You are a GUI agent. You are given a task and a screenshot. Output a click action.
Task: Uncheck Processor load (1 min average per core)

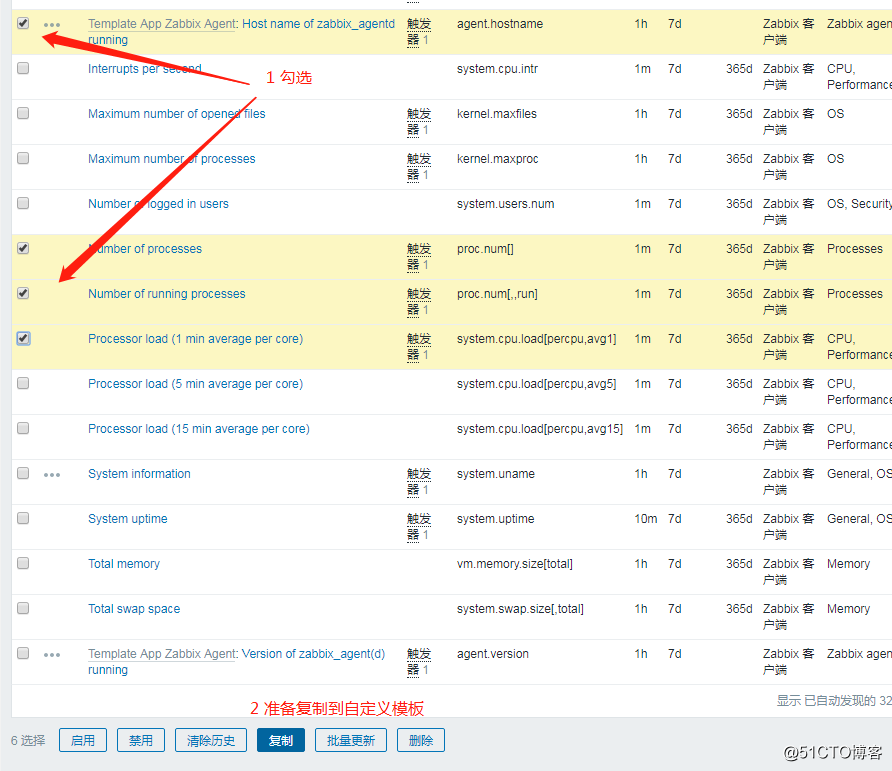click(x=23, y=338)
